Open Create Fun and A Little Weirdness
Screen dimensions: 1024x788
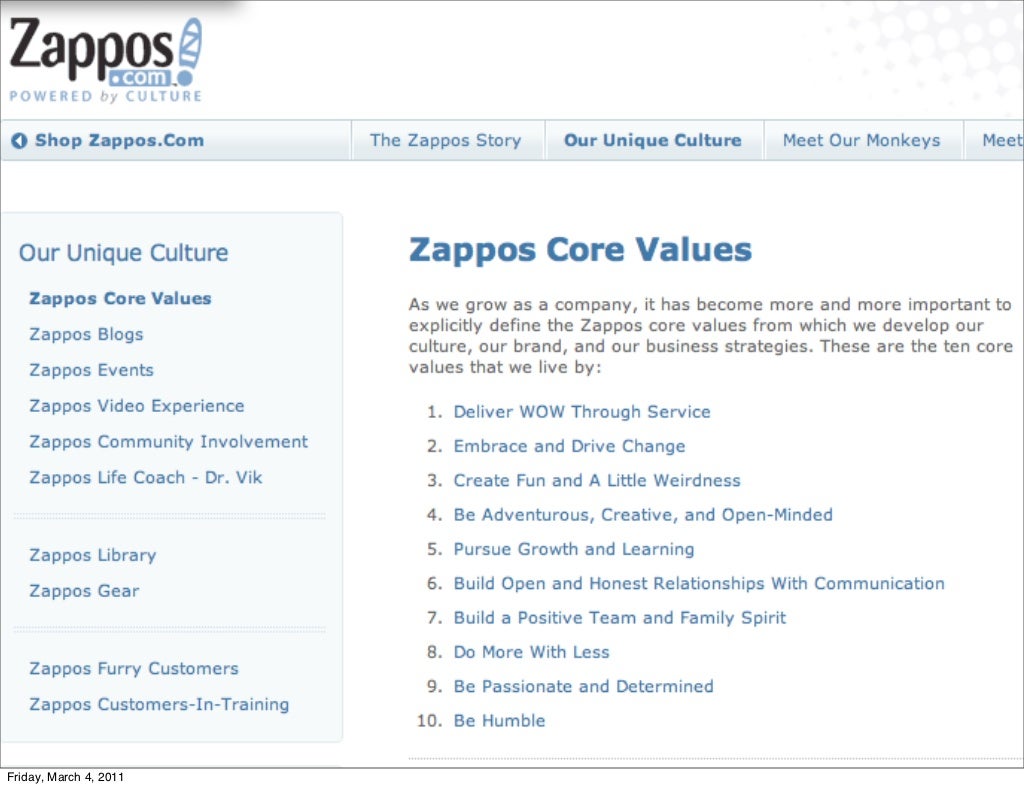tap(597, 481)
